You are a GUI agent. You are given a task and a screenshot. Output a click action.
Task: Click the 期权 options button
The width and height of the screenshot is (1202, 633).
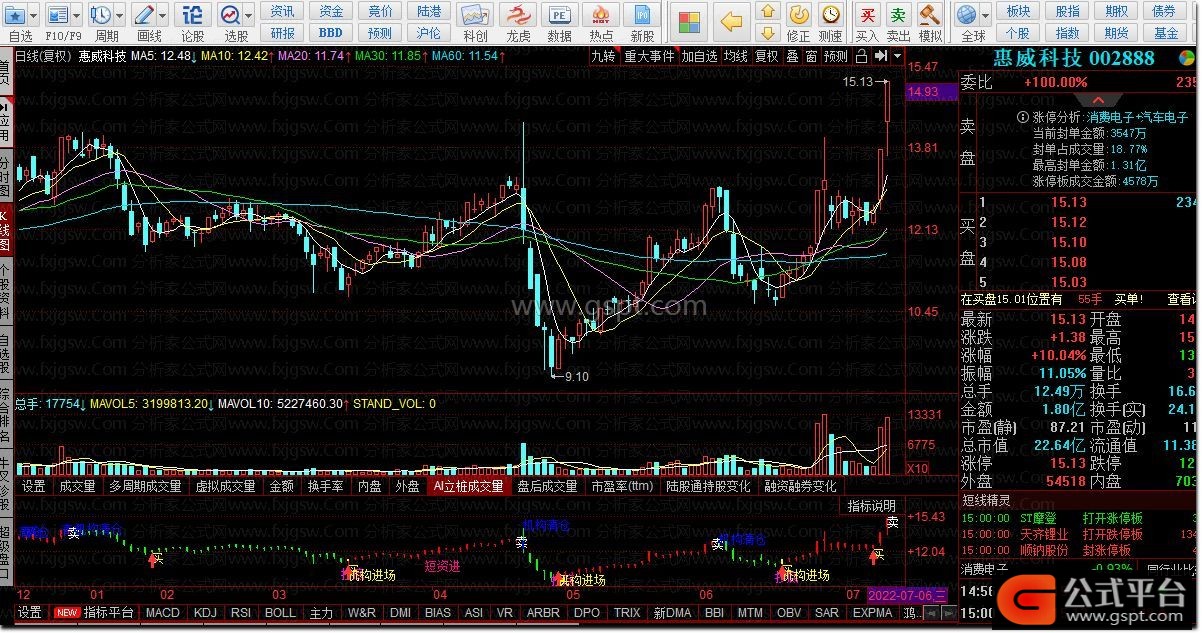(x=1116, y=11)
